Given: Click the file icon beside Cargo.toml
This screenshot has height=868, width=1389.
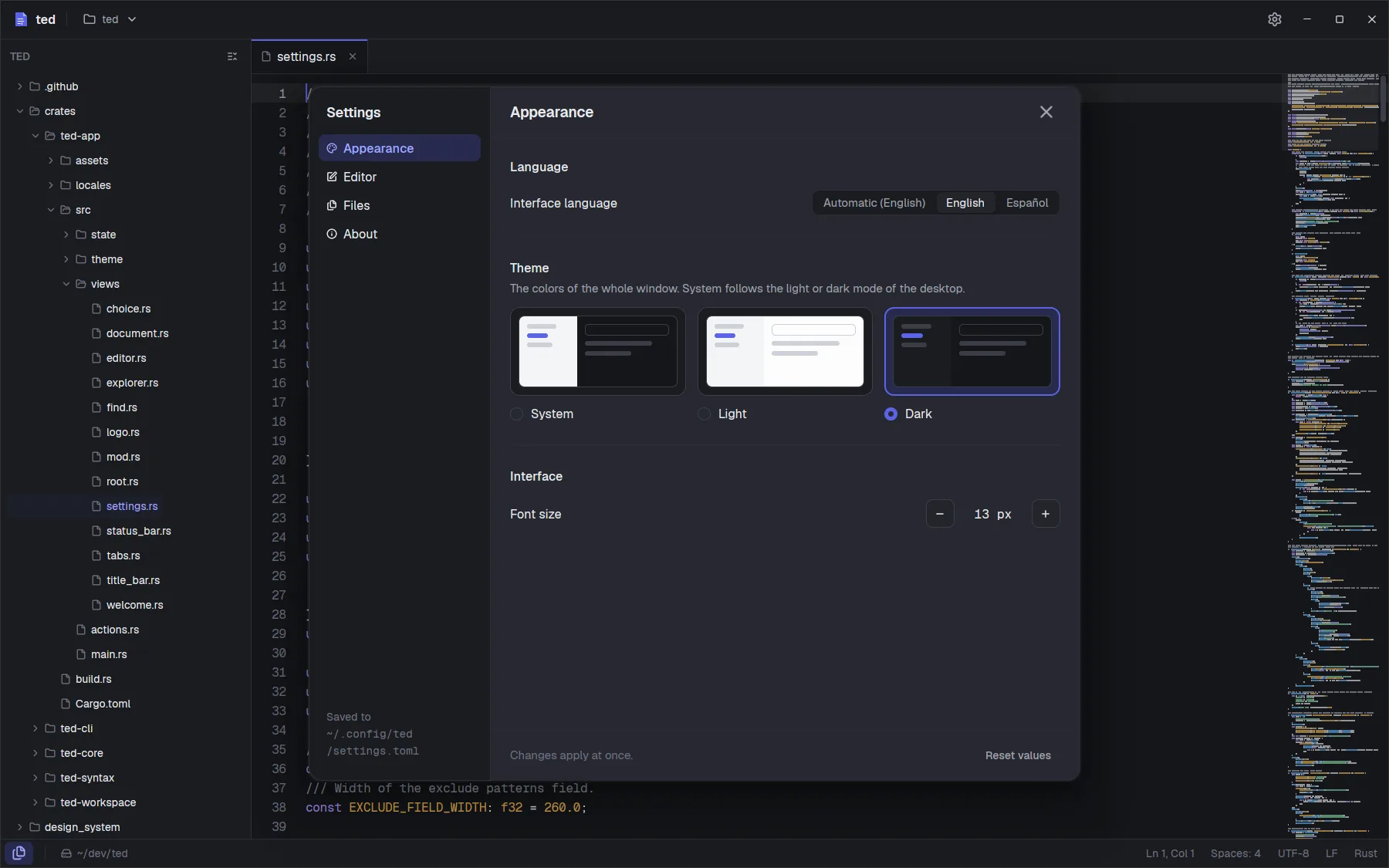Looking at the screenshot, I should coord(66,704).
